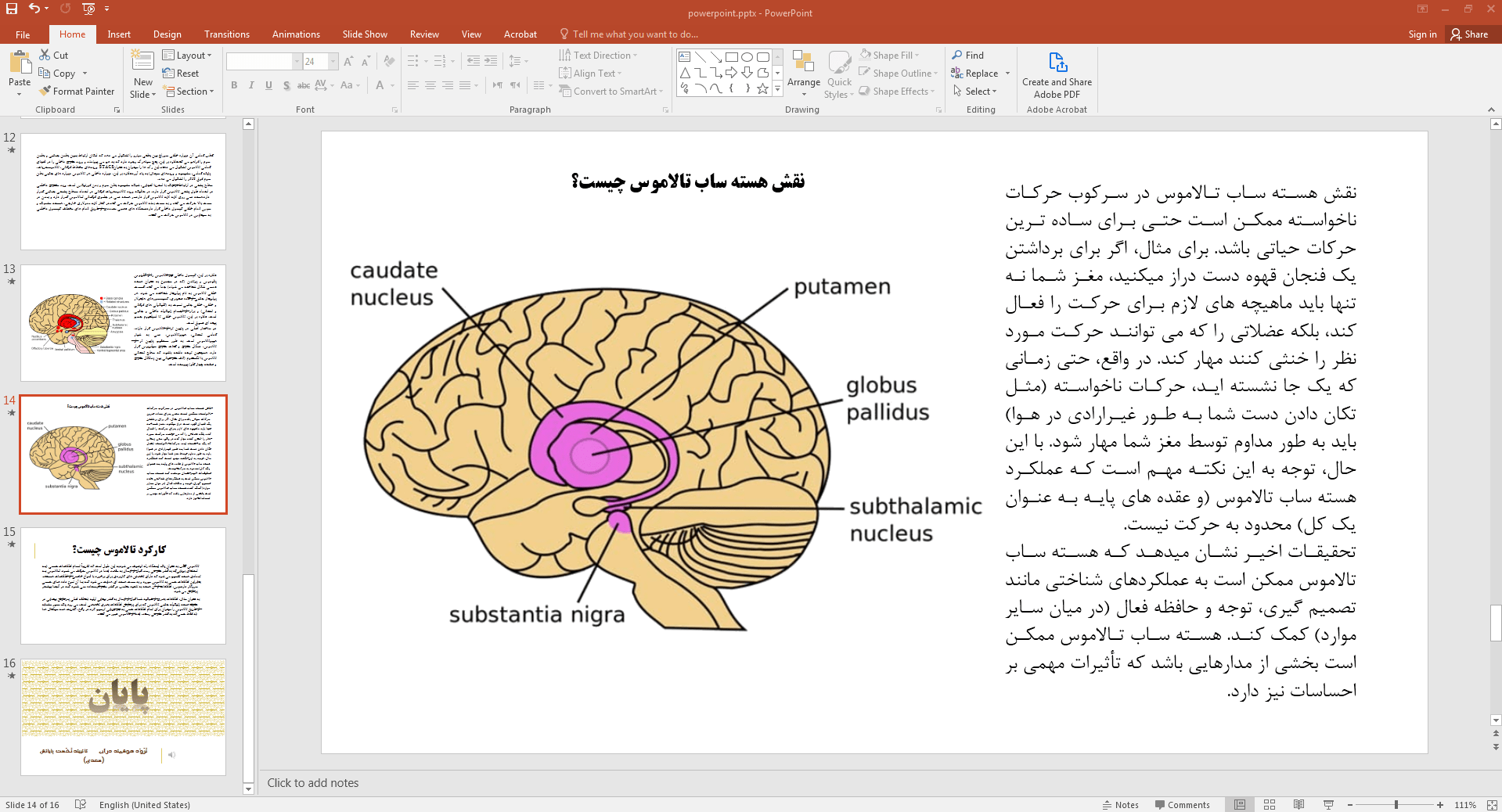Click Create and Share Adobe PDF icon
This screenshot has height=812, width=1502.
tap(1057, 74)
